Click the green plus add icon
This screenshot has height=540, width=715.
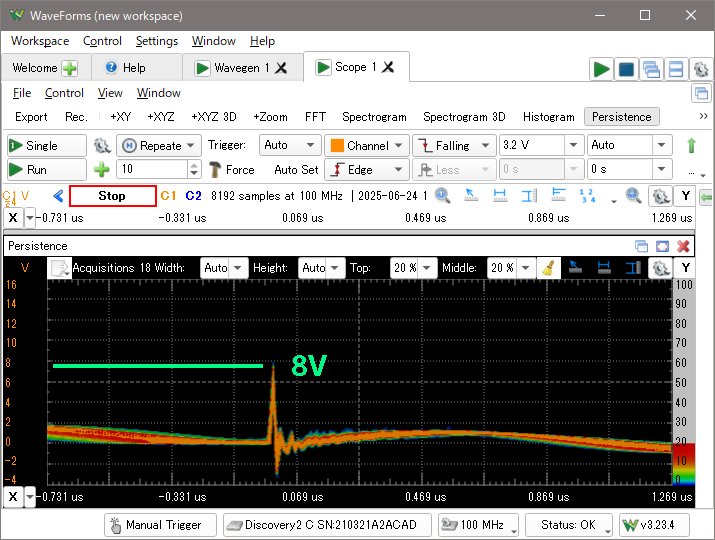click(101, 170)
